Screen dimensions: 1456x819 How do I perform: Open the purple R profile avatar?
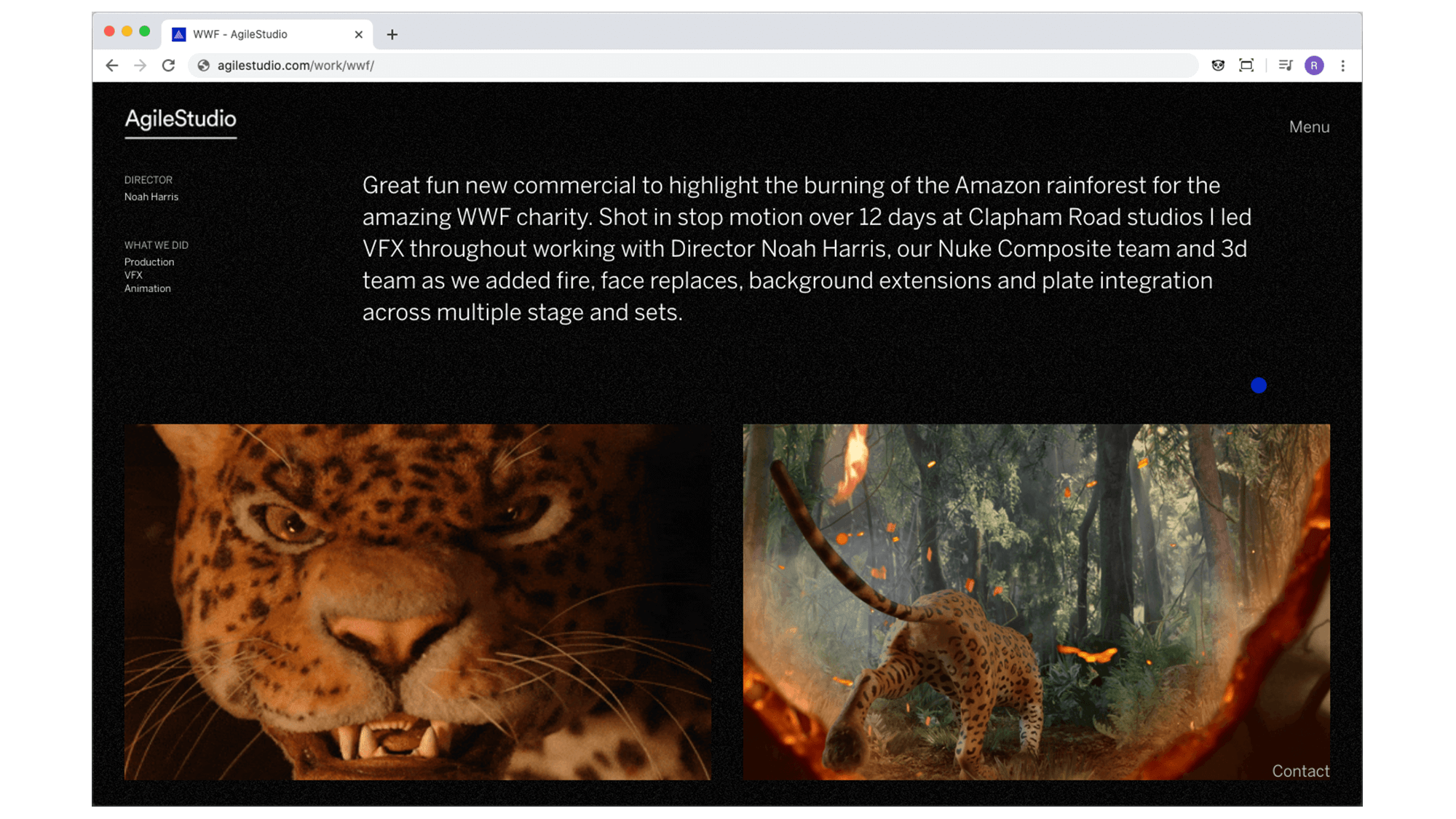(1314, 66)
